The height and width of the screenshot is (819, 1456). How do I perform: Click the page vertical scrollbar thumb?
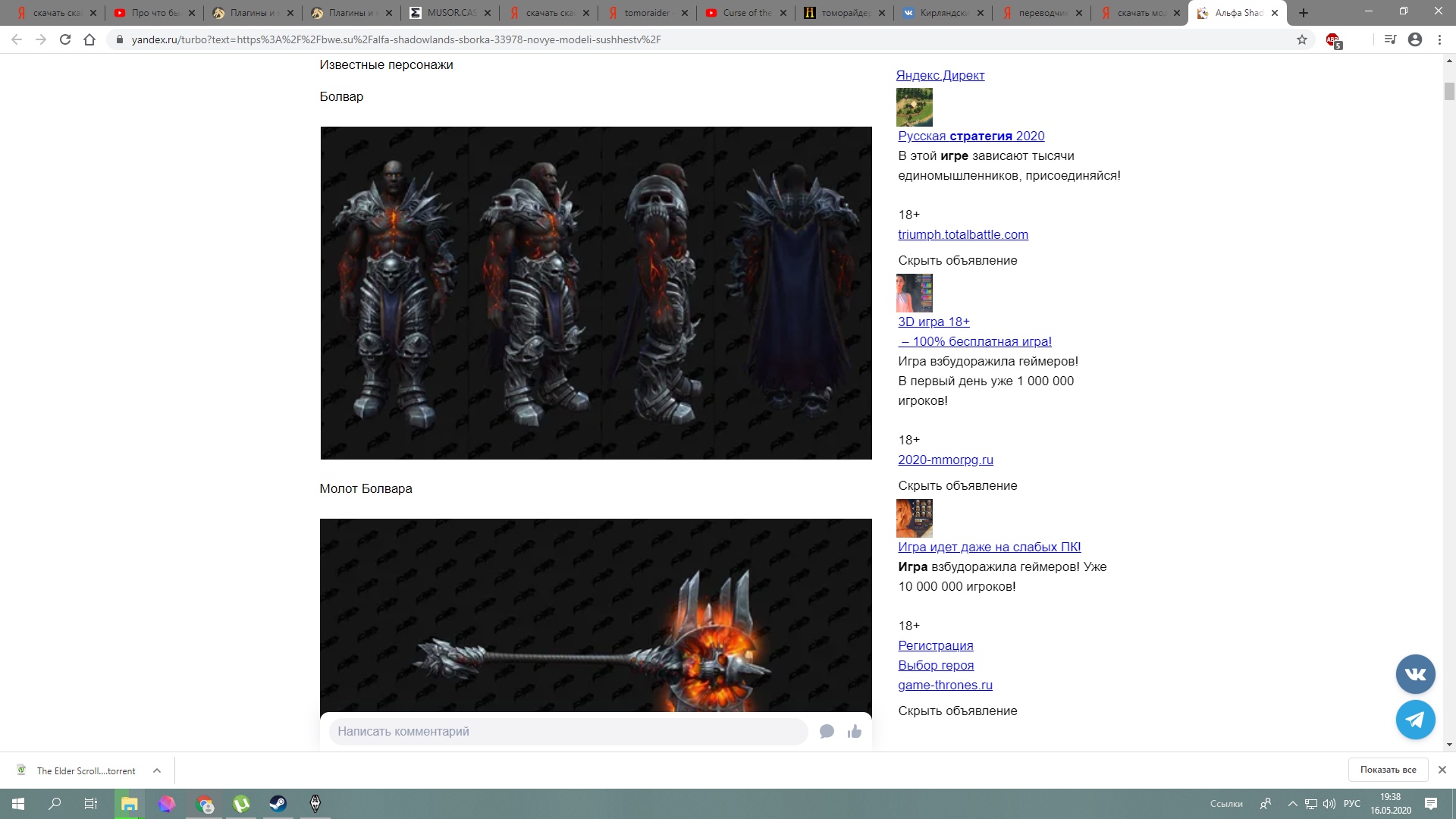[1449, 91]
